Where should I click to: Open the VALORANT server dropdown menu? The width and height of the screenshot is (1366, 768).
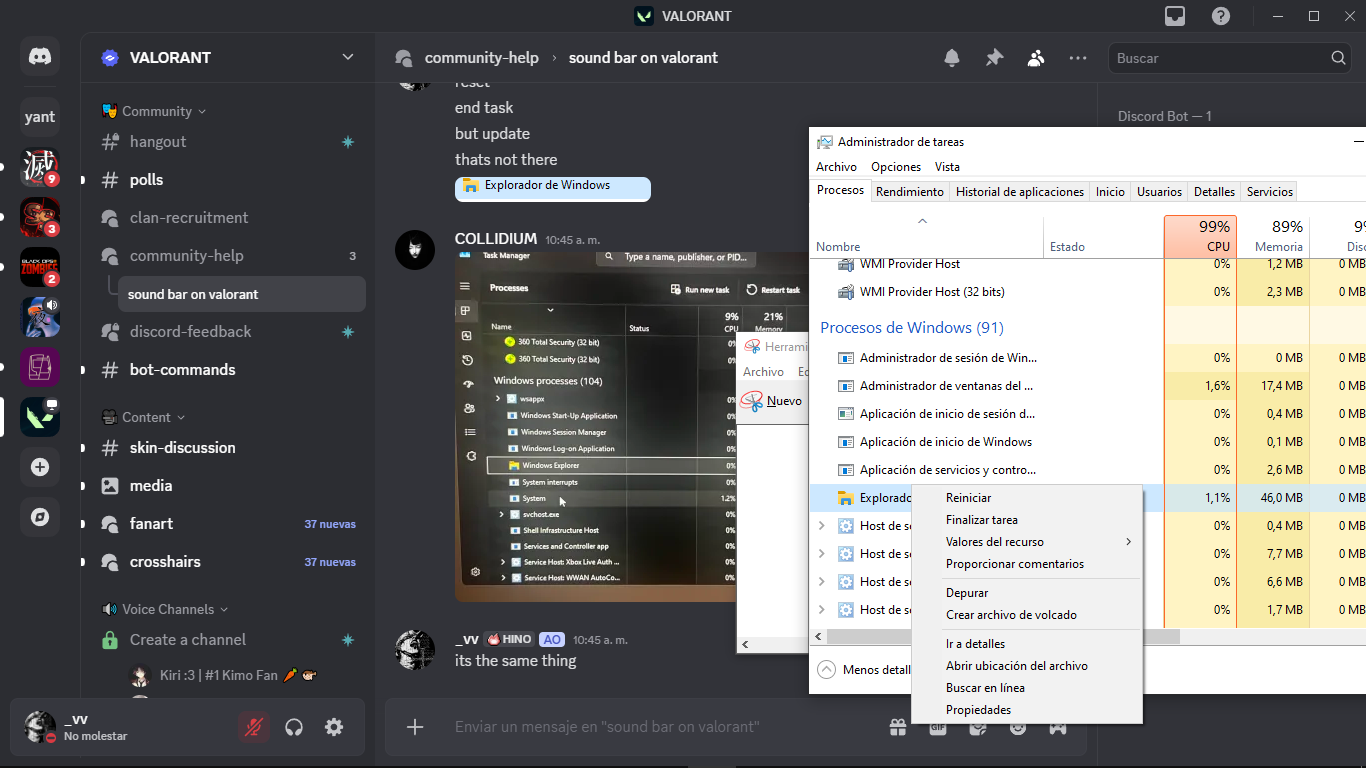click(348, 57)
